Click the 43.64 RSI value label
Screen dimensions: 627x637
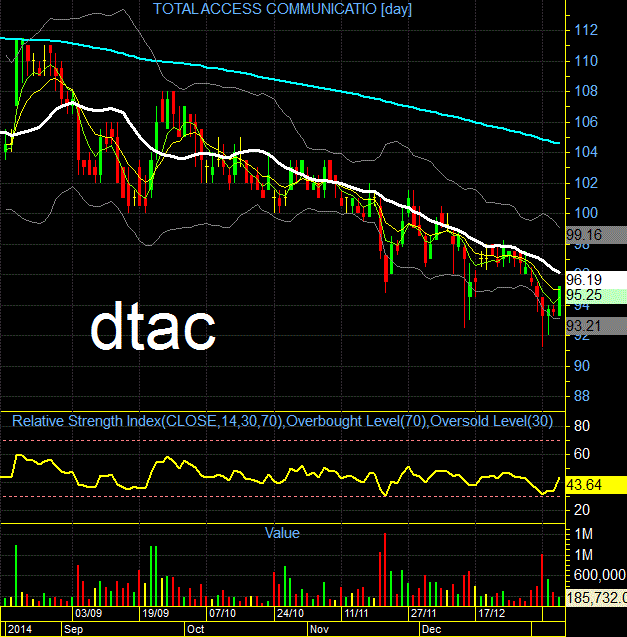click(x=596, y=485)
